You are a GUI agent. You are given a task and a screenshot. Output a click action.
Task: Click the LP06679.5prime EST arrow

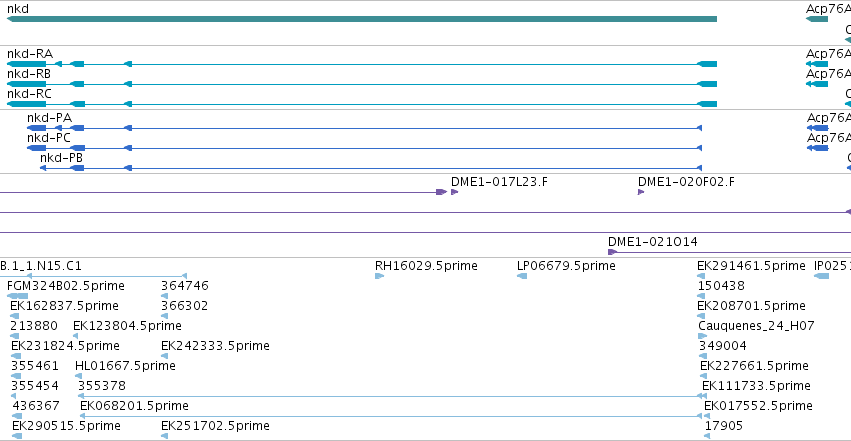pos(522,276)
